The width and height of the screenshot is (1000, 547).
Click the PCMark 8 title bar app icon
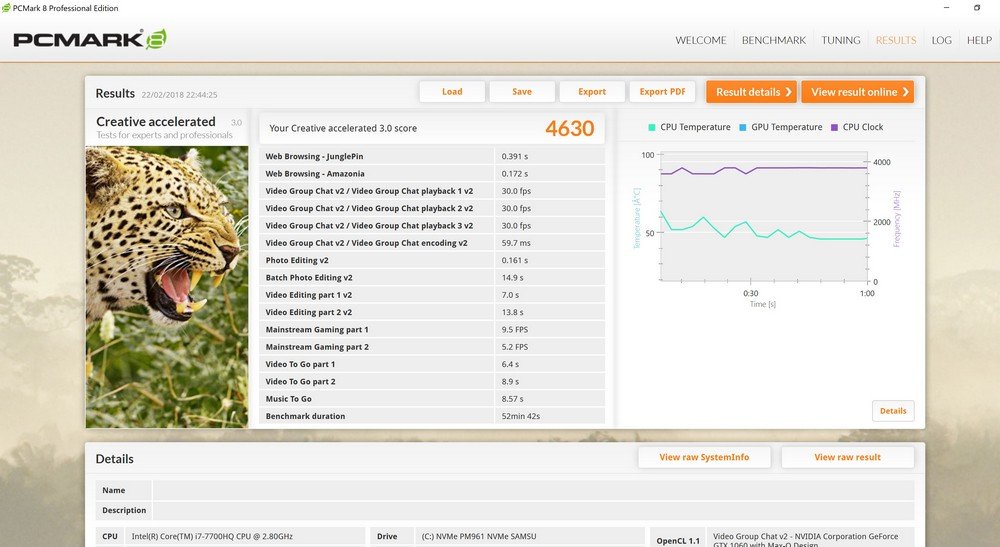(6, 8)
